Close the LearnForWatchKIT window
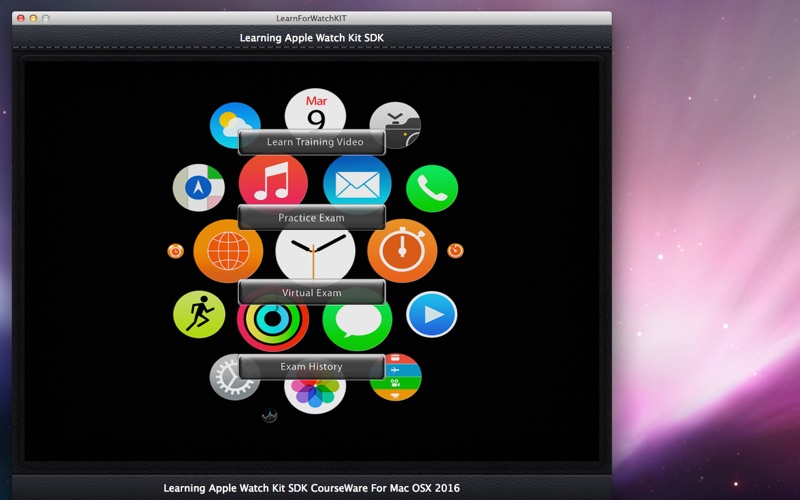Screen dimensions: 800x500 click(21, 18)
